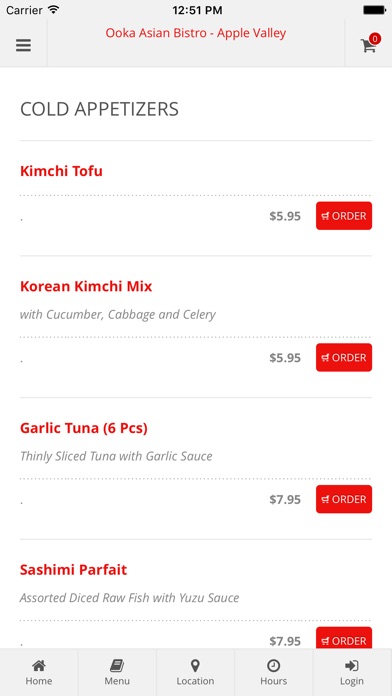392x696 pixels.
Task: Tap the Login arrow icon
Action: (352, 665)
